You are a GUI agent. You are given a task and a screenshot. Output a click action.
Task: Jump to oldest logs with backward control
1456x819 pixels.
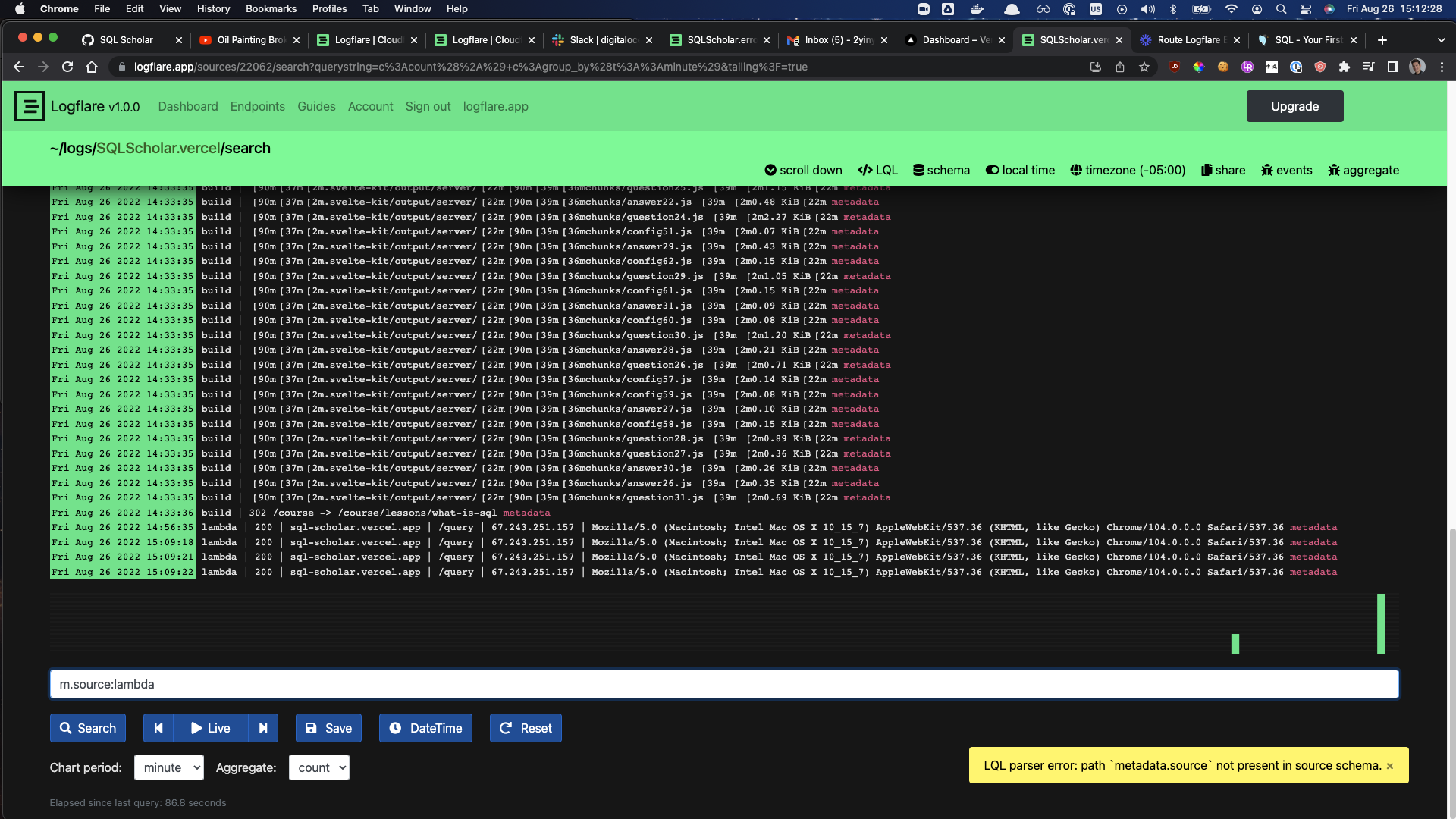click(158, 728)
